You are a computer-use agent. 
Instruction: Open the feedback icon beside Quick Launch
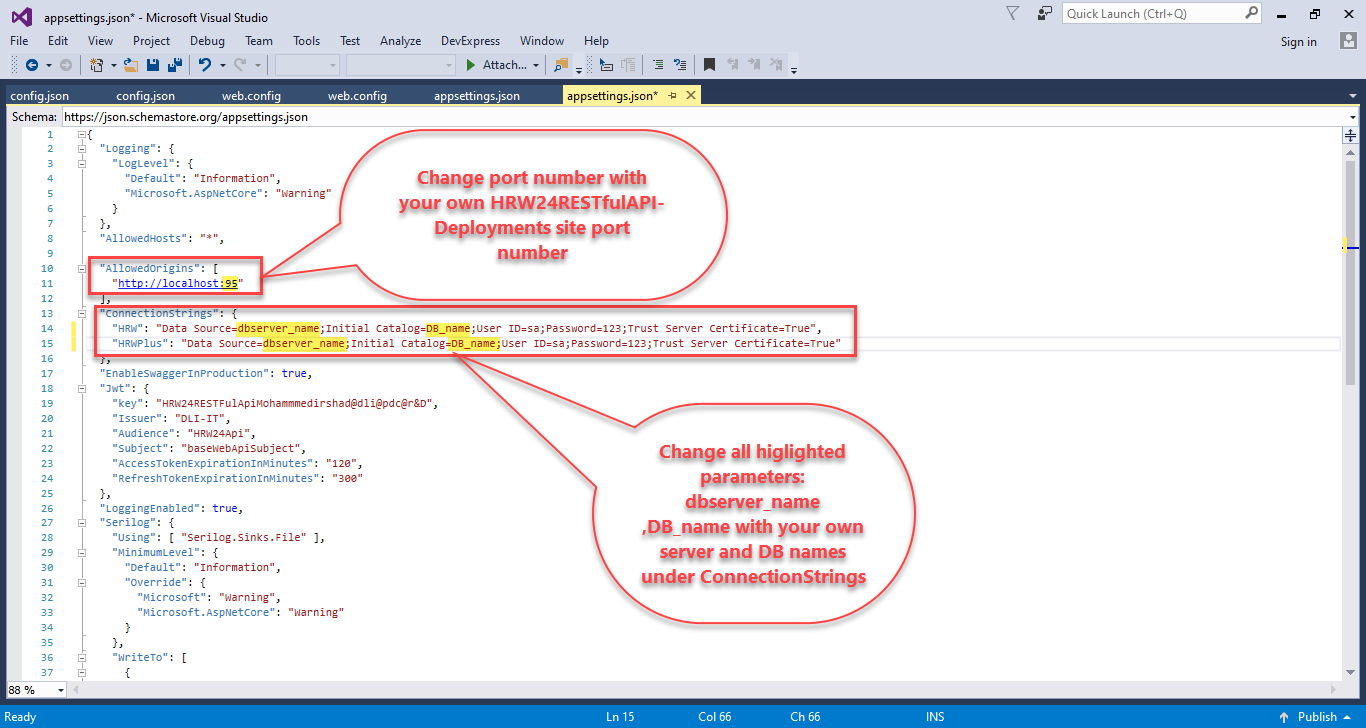coord(1045,13)
